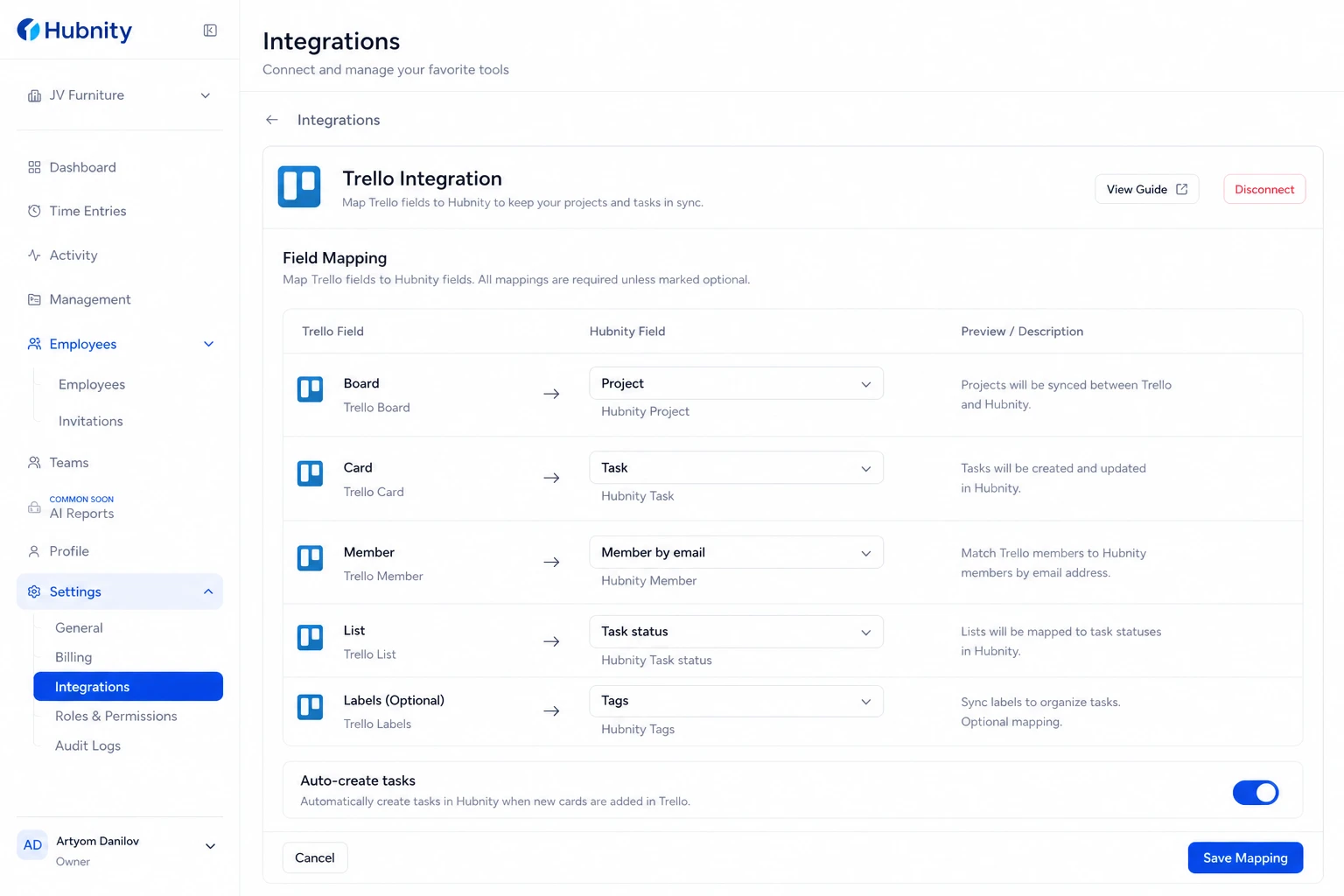Click the Profile person icon

[34, 551]
